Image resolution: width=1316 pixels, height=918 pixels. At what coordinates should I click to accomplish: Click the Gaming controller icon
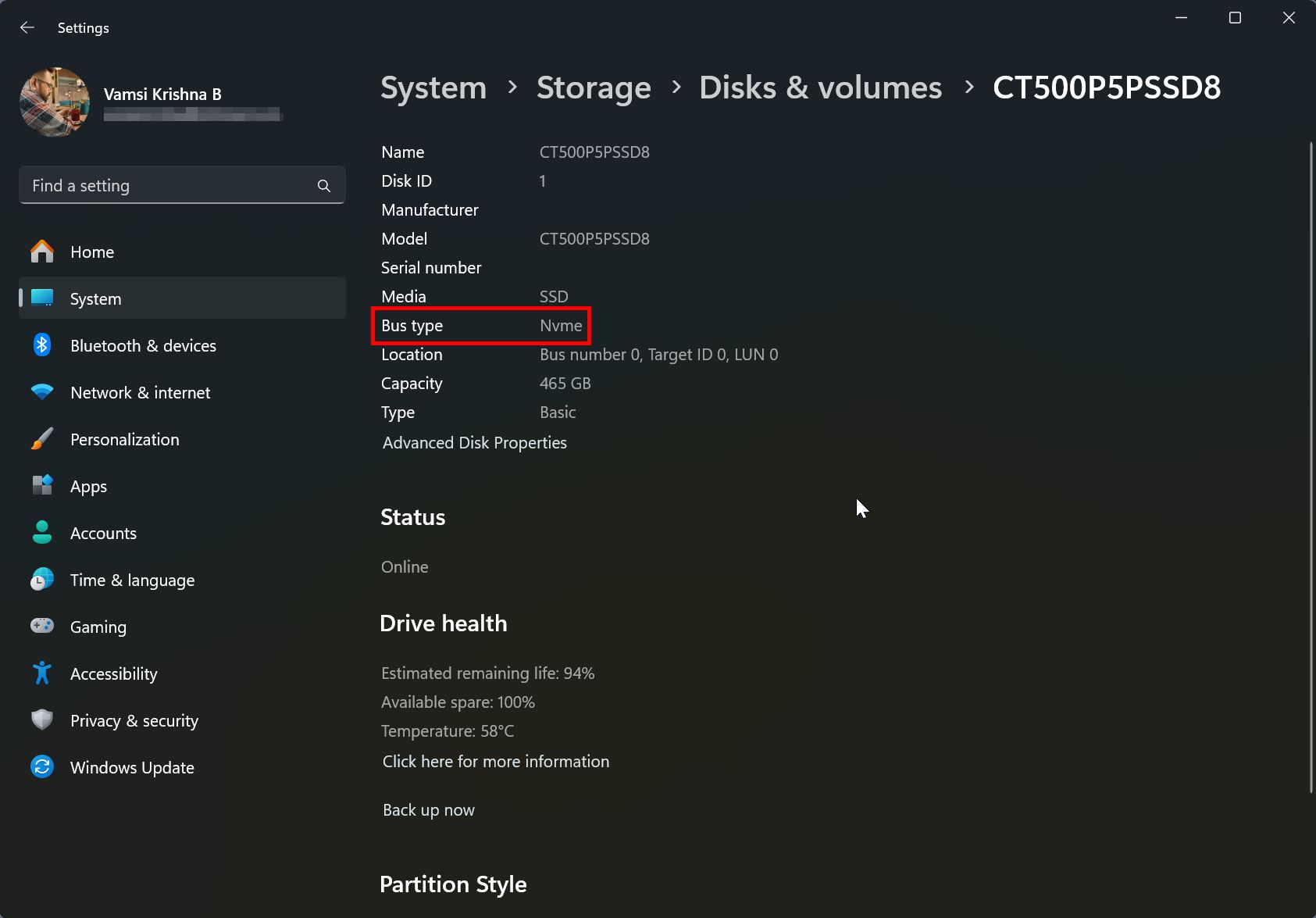42,626
